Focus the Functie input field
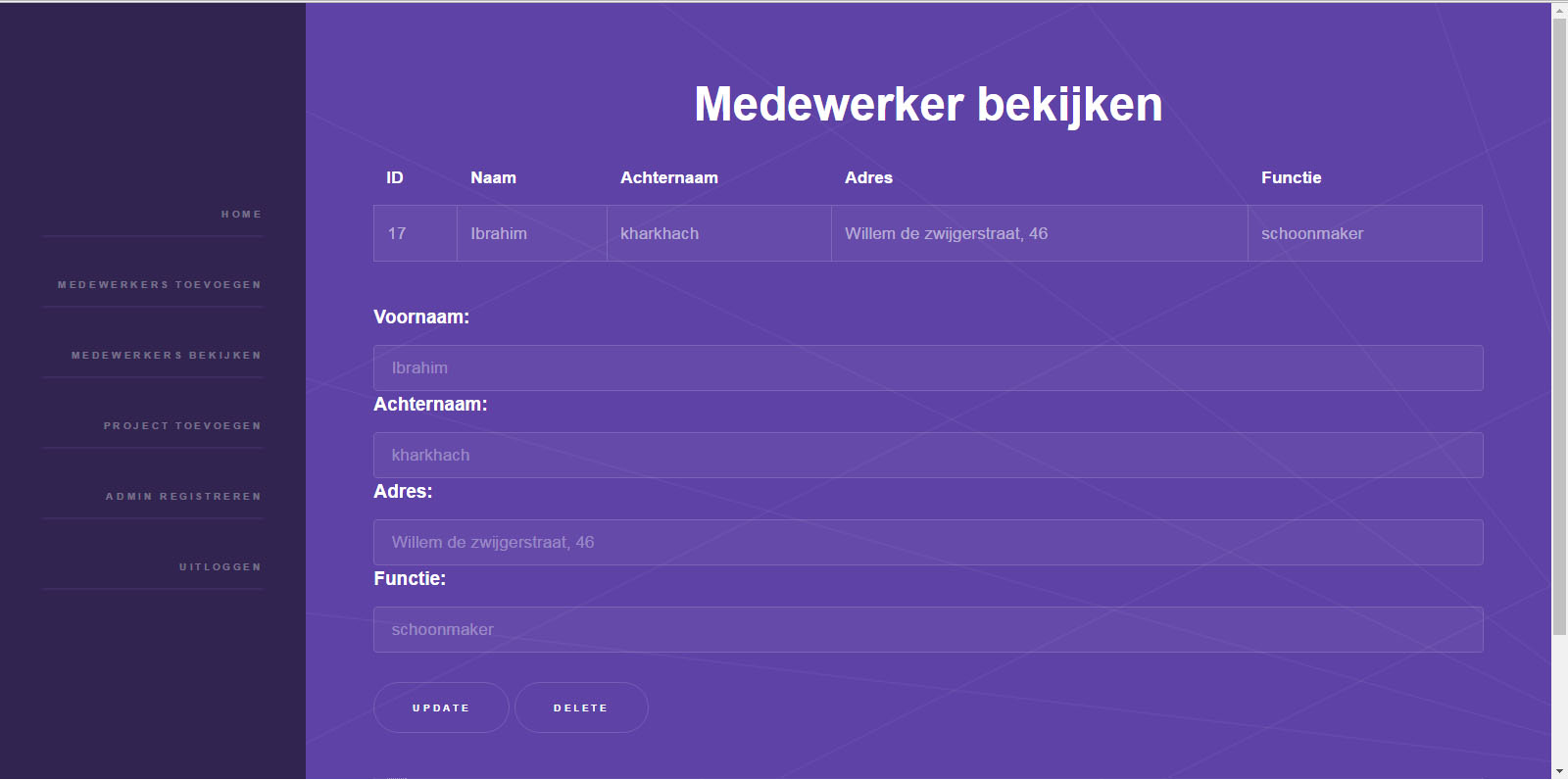The width and height of the screenshot is (1568, 780). 928,629
